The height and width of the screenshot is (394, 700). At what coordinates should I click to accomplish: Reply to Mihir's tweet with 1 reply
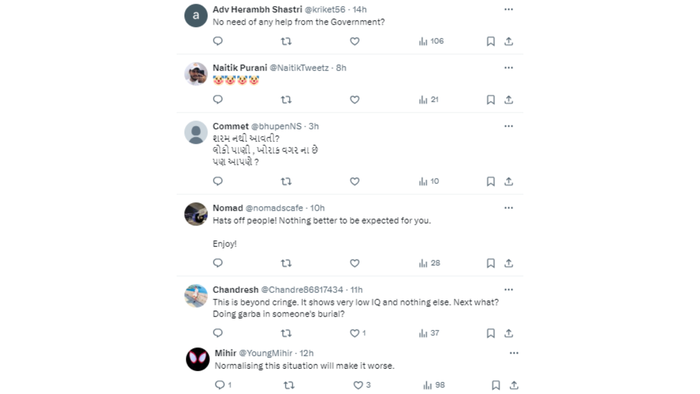tap(223, 385)
